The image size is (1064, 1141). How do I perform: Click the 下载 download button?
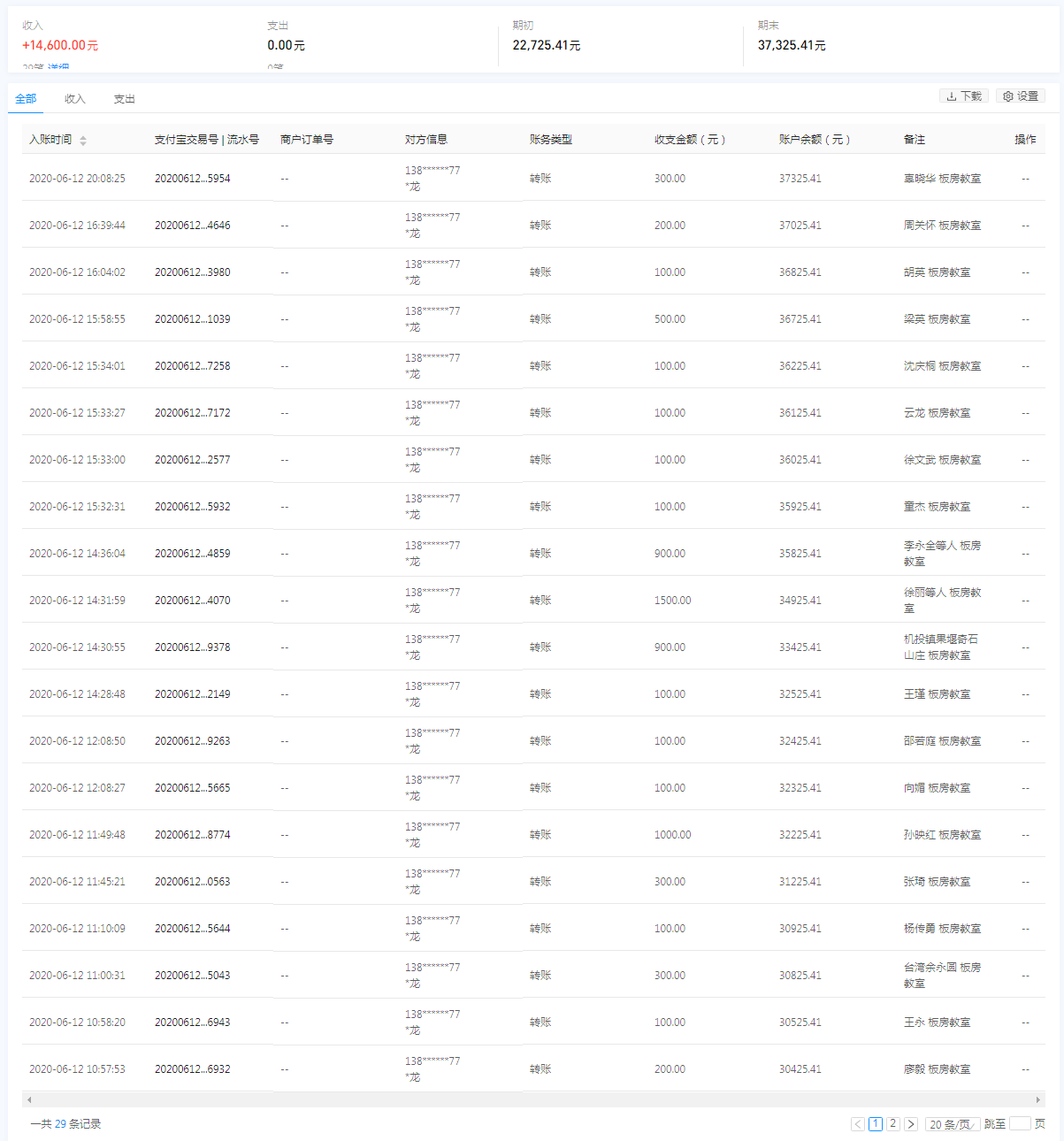[x=964, y=96]
